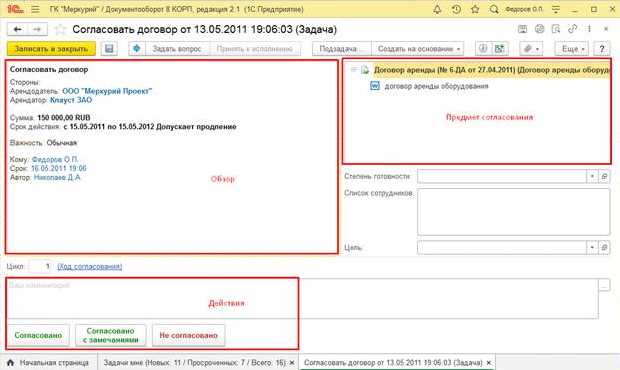Switch to the Задачи мне tab

point(198,362)
